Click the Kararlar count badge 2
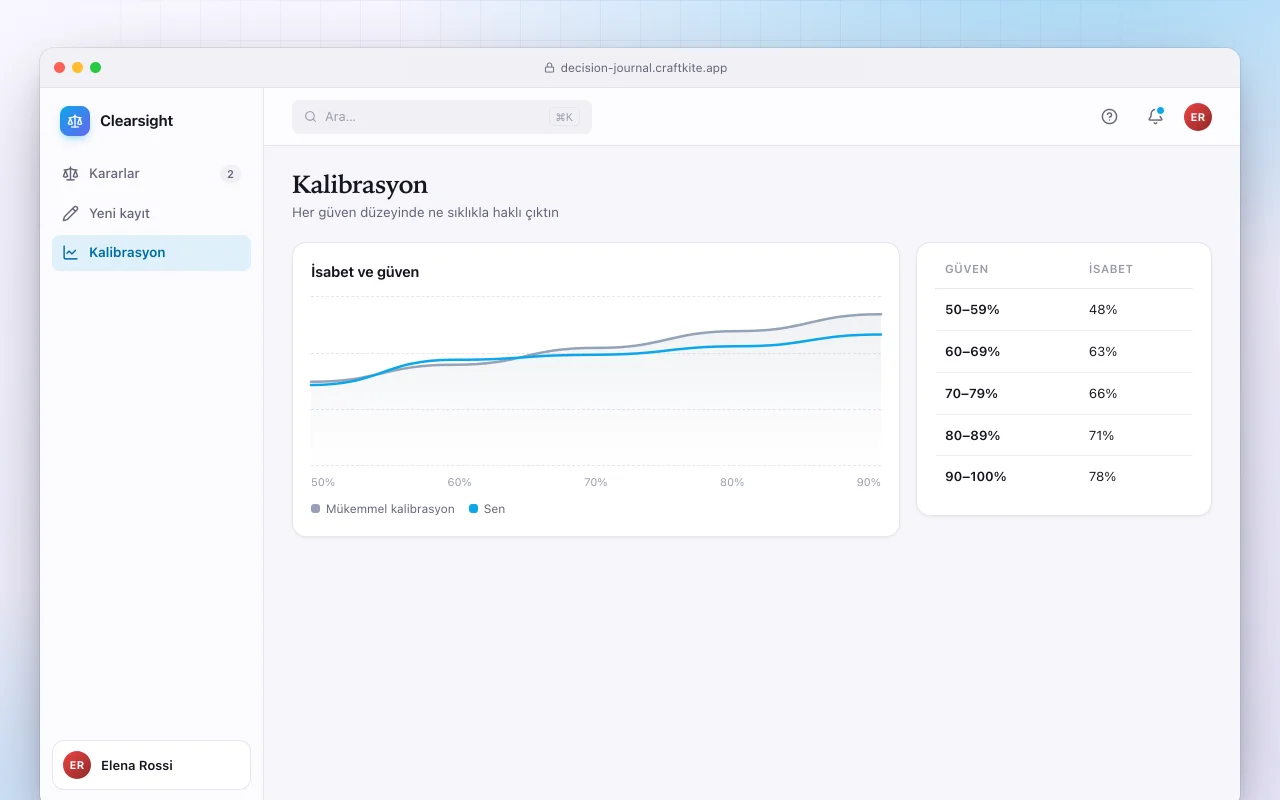Image resolution: width=1280 pixels, height=800 pixels. tap(230, 174)
